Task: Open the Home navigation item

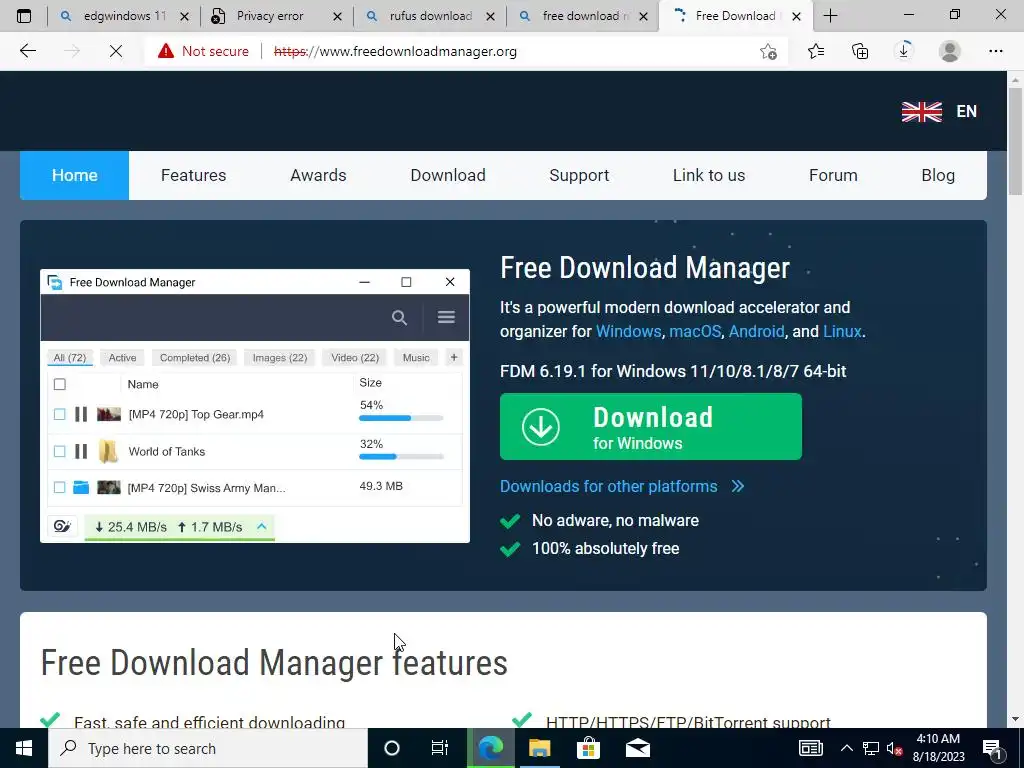Action: pos(74,175)
